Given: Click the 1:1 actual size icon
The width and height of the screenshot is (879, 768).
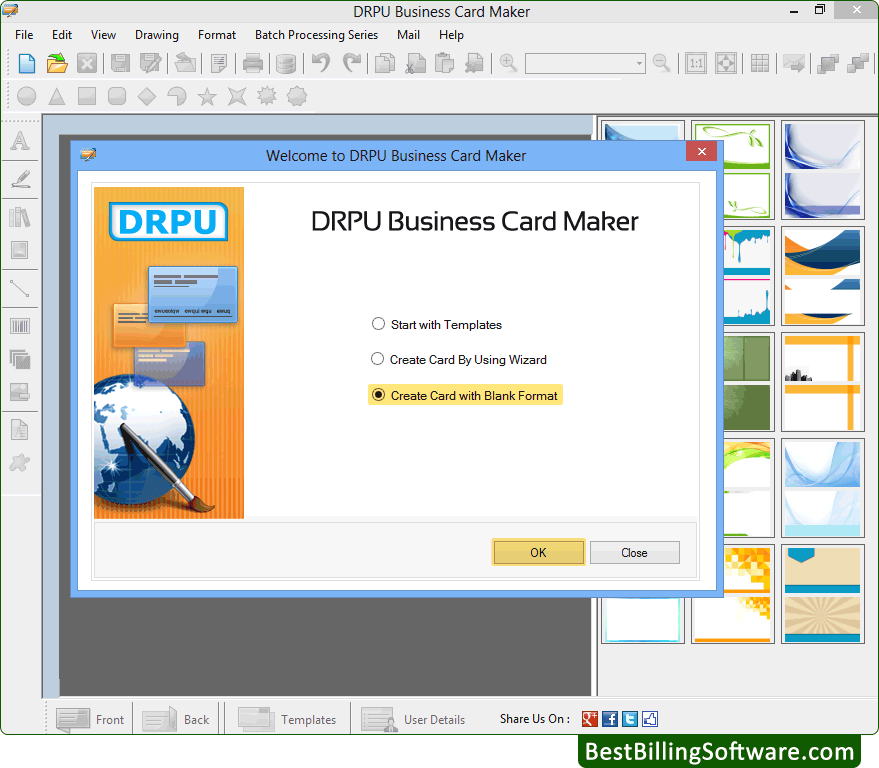Looking at the screenshot, I should pyautogui.click(x=696, y=63).
